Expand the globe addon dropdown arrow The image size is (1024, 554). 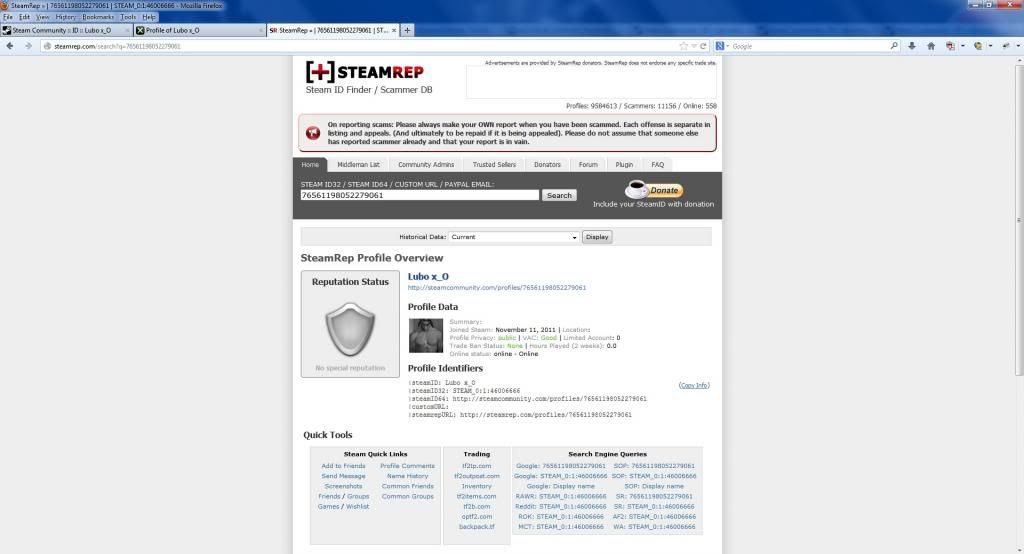pos(990,46)
